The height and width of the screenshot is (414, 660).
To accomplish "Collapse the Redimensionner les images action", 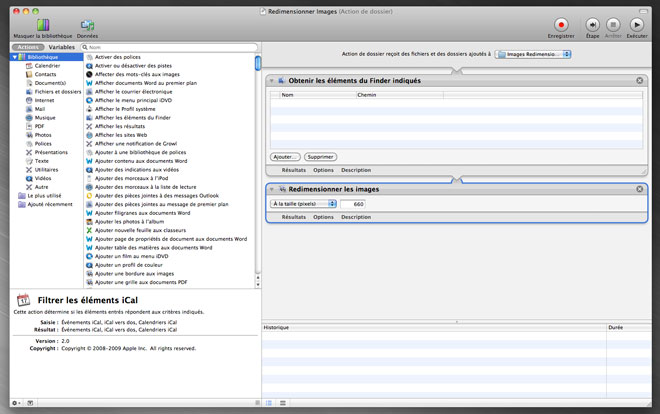I will 271,189.
